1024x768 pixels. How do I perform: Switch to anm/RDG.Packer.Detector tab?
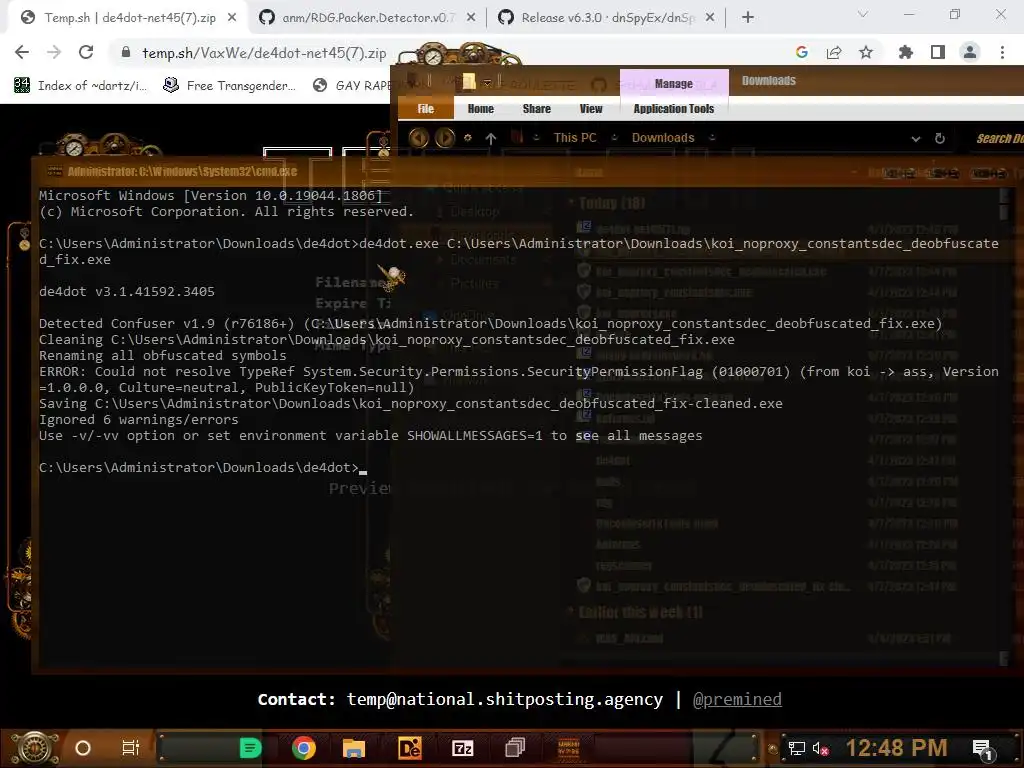pyautogui.click(x=367, y=18)
